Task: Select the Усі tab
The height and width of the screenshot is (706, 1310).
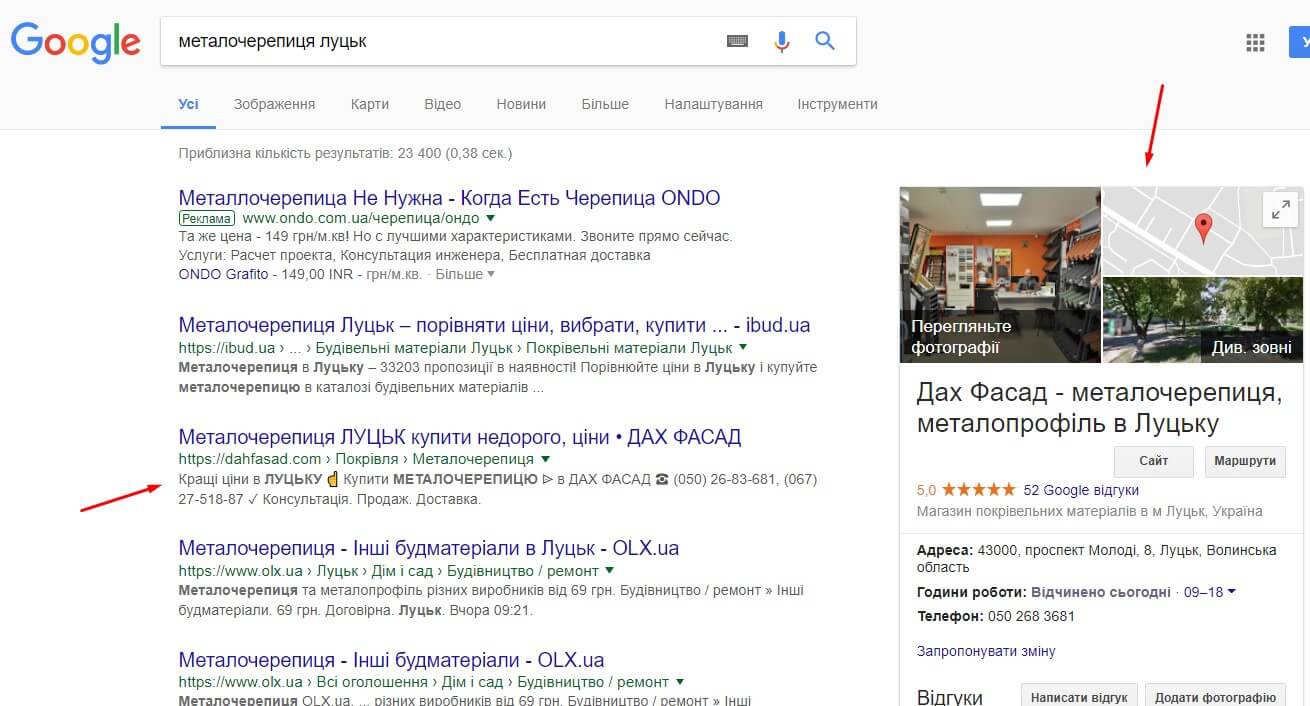Action: tap(188, 104)
